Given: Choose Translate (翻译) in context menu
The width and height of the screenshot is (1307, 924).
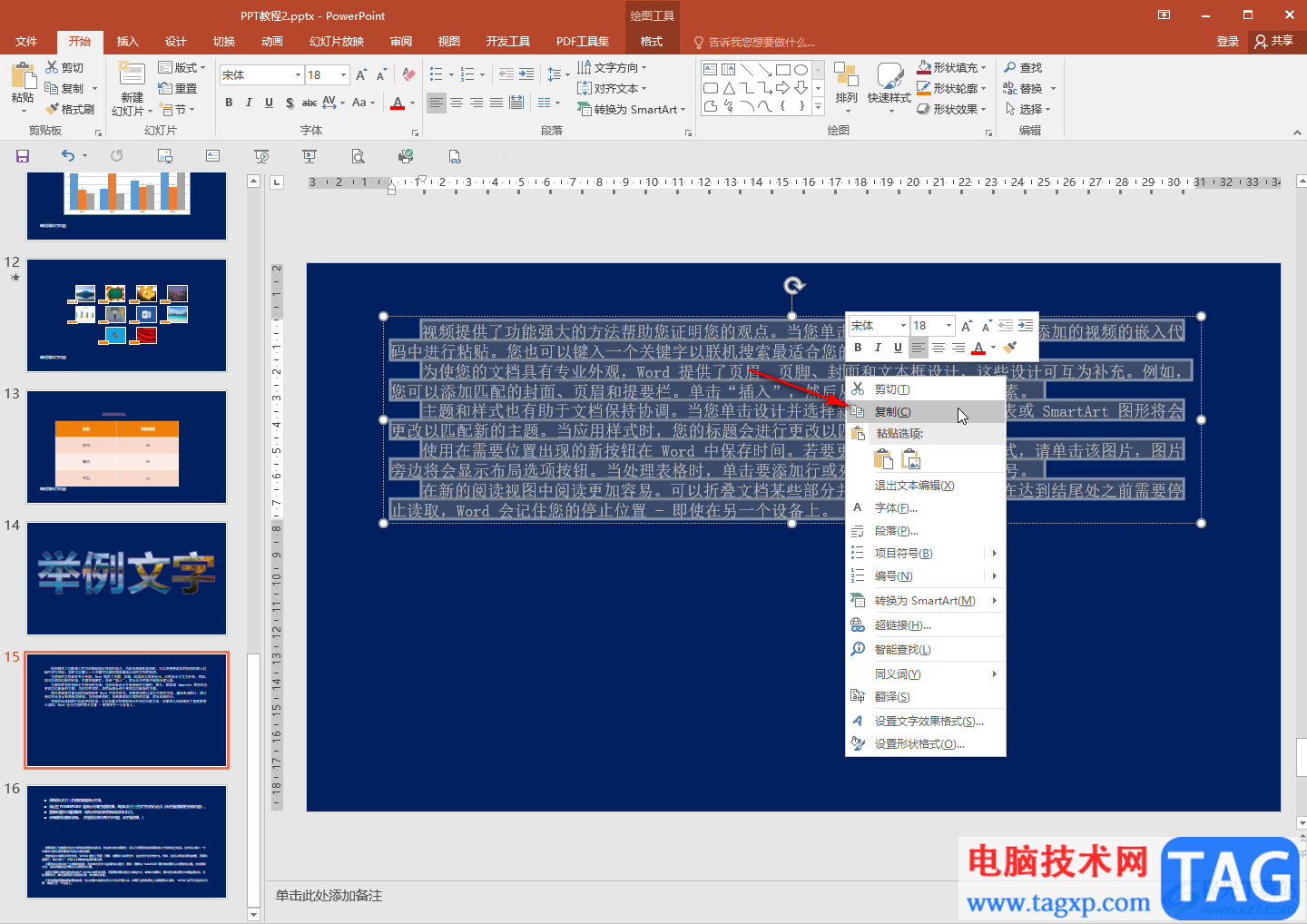Looking at the screenshot, I should pyautogui.click(x=926, y=696).
